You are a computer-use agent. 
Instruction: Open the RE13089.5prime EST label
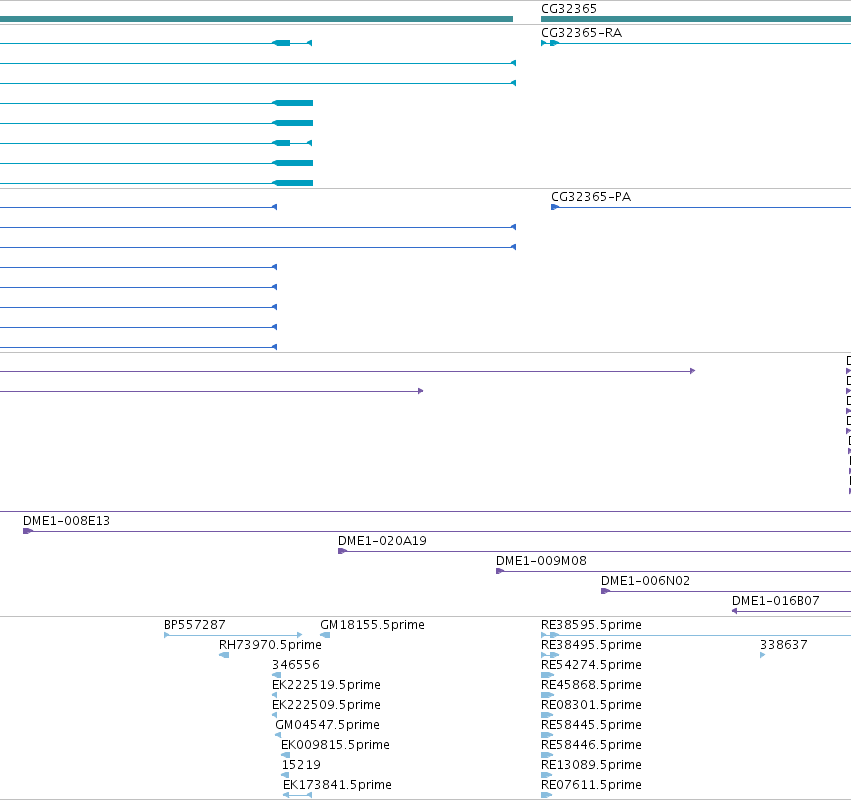[x=591, y=765]
